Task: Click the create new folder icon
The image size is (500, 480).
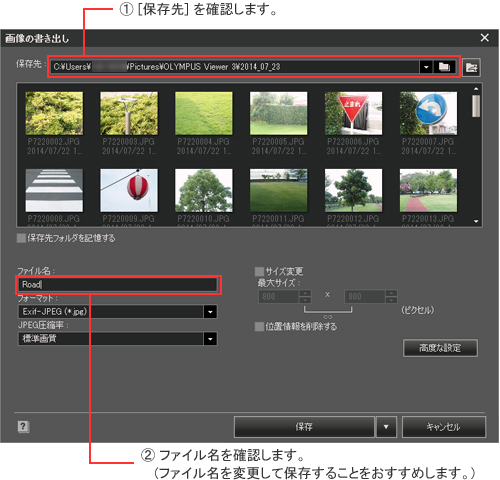Action: coord(471,68)
